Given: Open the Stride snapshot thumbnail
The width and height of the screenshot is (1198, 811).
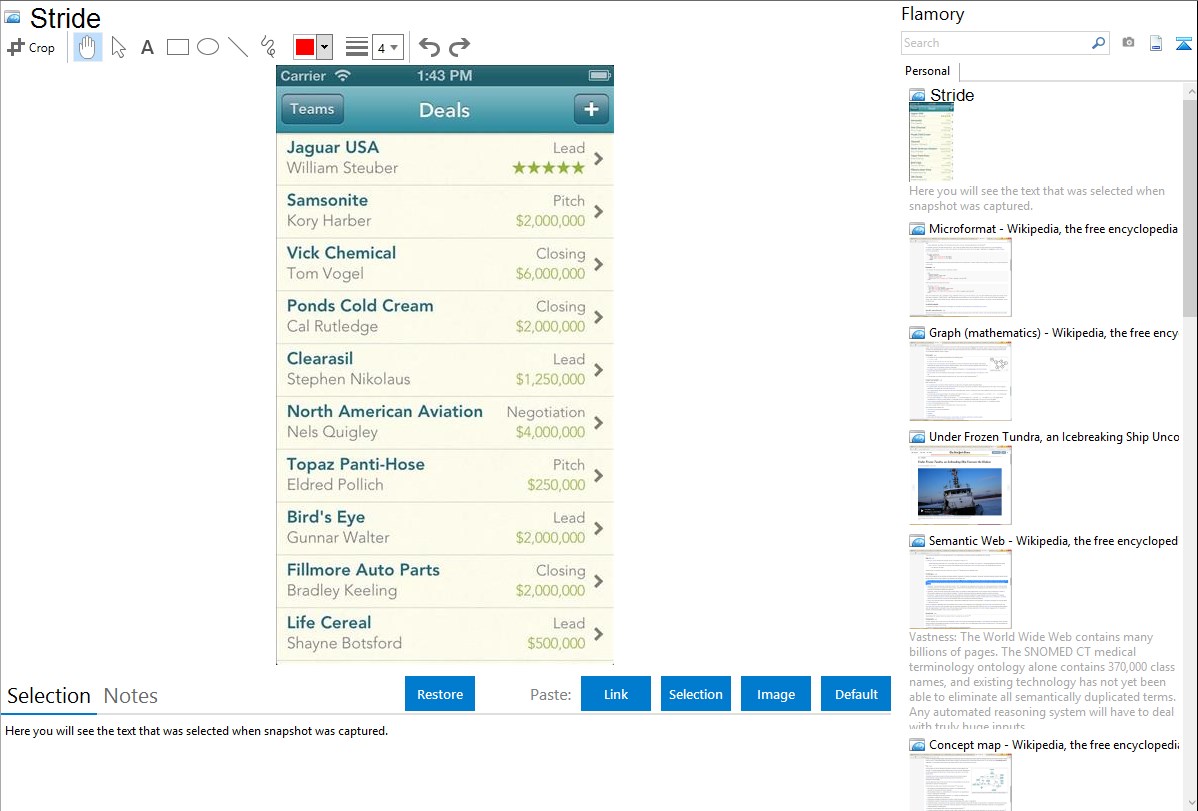Looking at the screenshot, I should [x=931, y=142].
